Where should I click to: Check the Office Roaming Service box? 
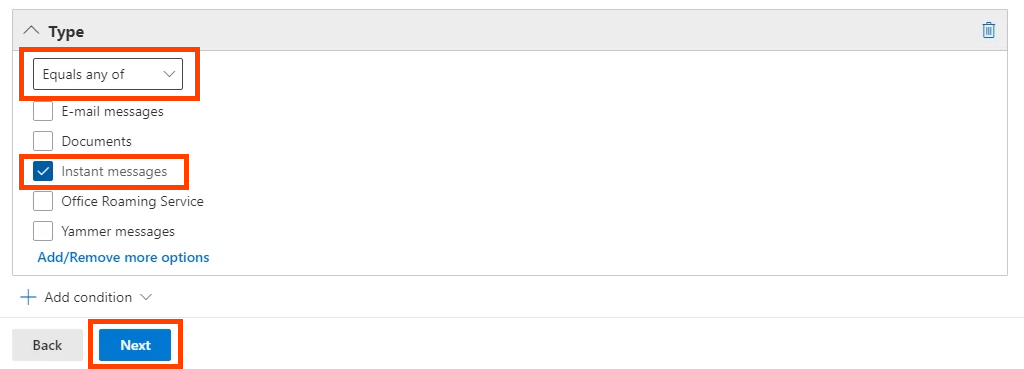click(x=43, y=201)
